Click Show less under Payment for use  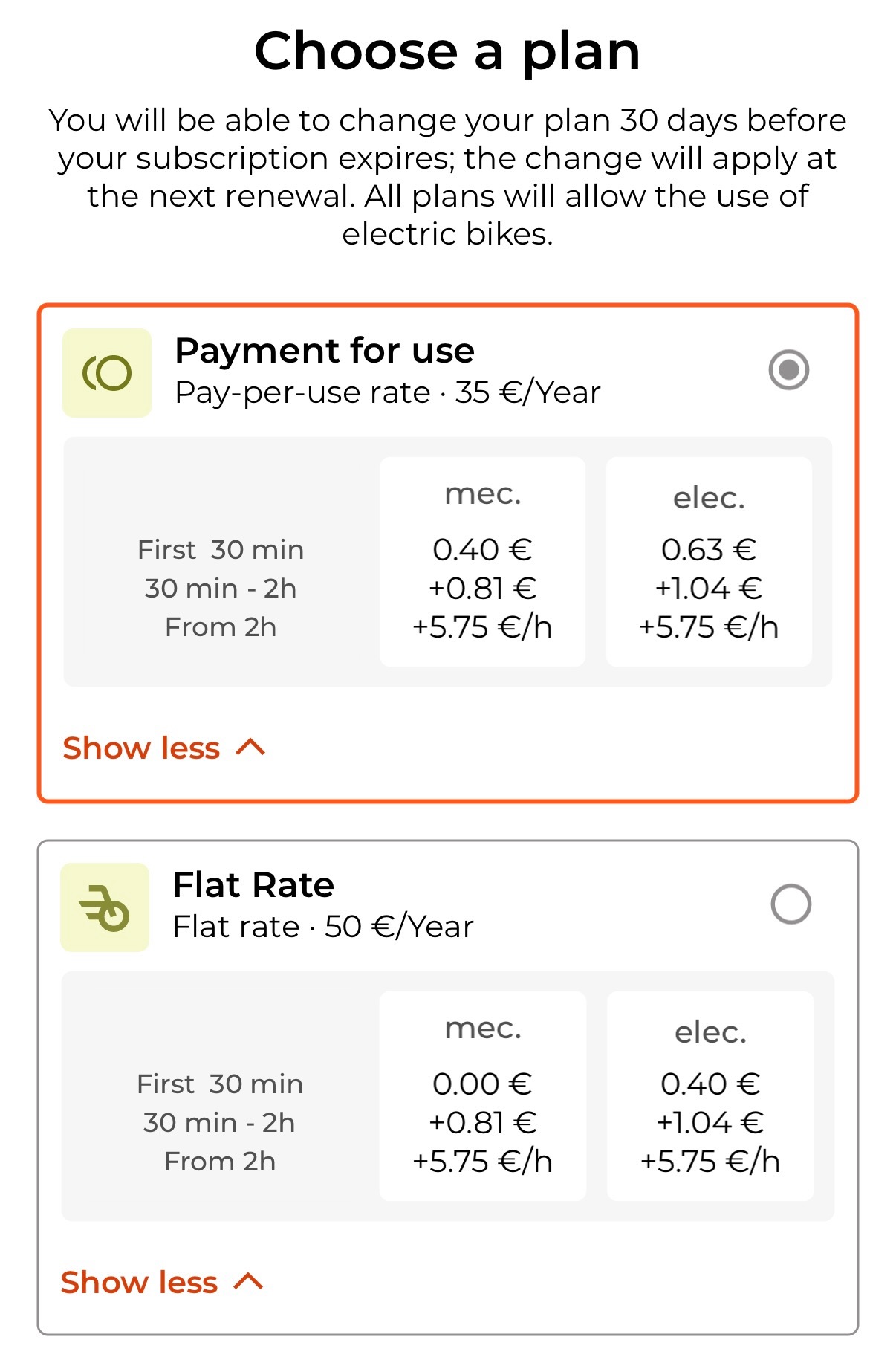pos(141,748)
